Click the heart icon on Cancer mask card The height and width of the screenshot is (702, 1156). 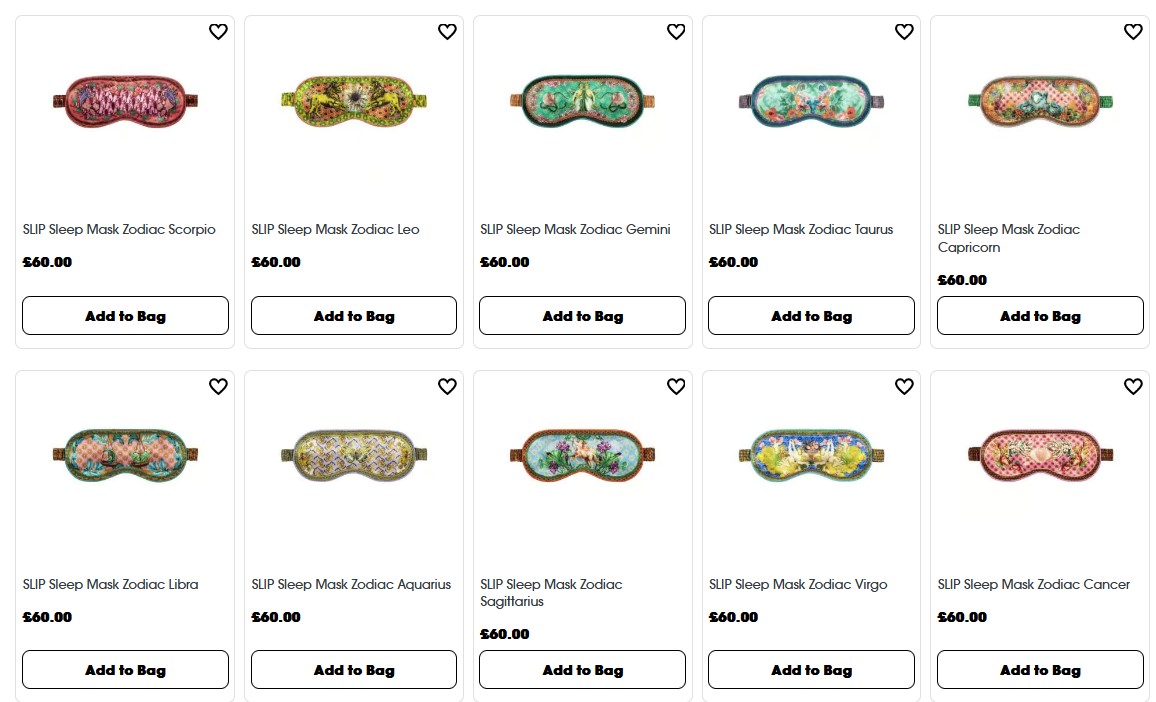[1133, 386]
